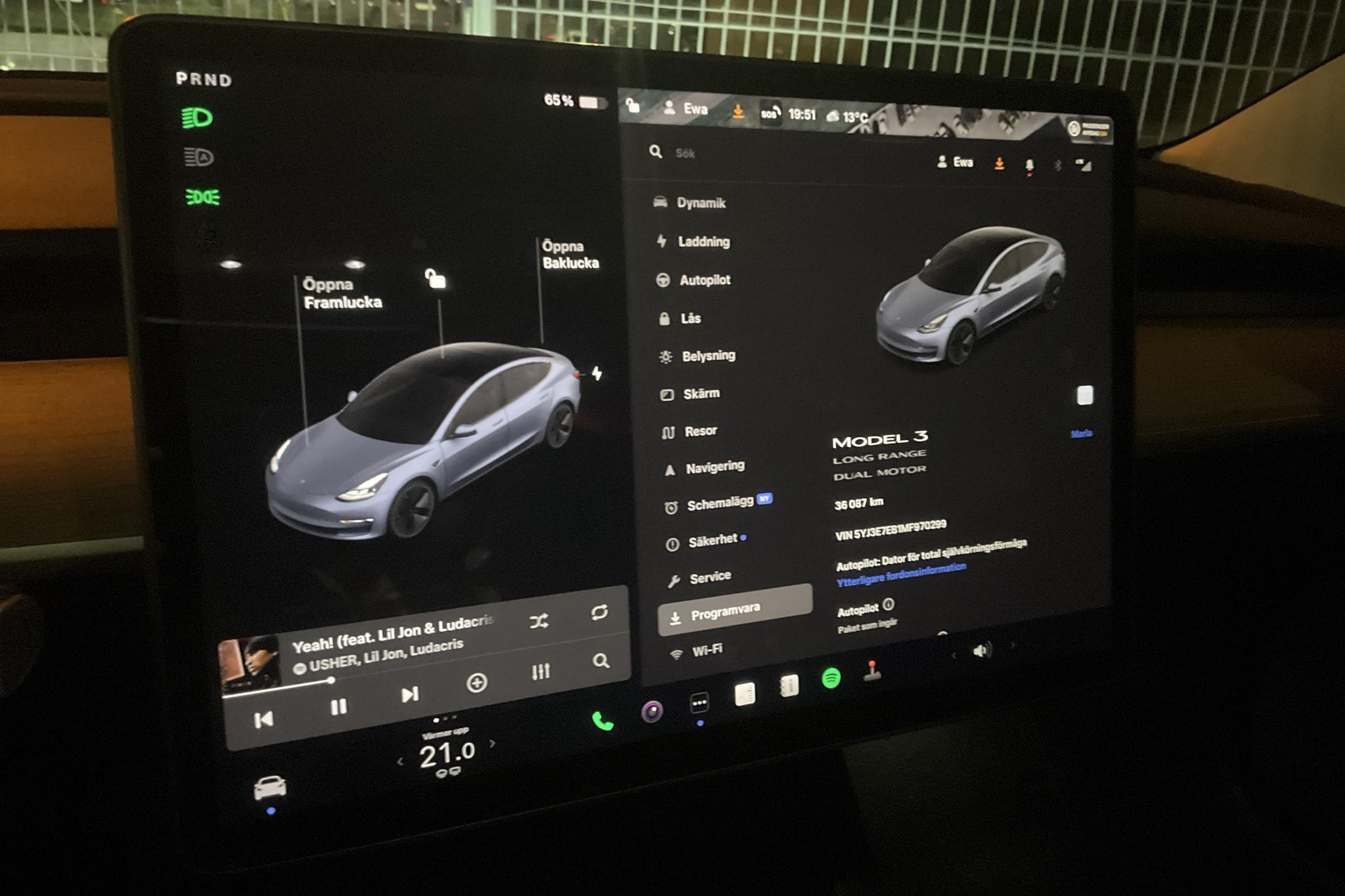Toggle the green parking lights icon

[x=203, y=197]
